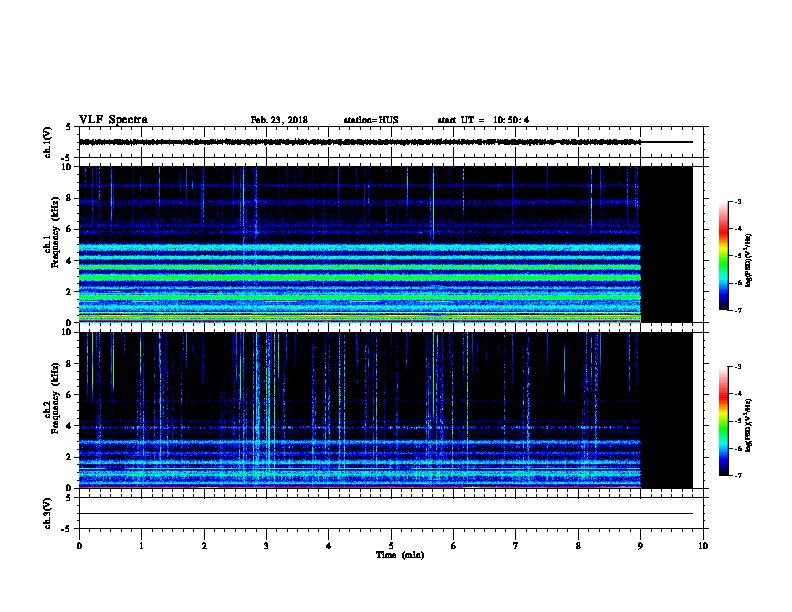The height and width of the screenshot is (612, 792).
Task: Click the "-7" label on ch.2 color bar
Action: [x=737, y=475]
